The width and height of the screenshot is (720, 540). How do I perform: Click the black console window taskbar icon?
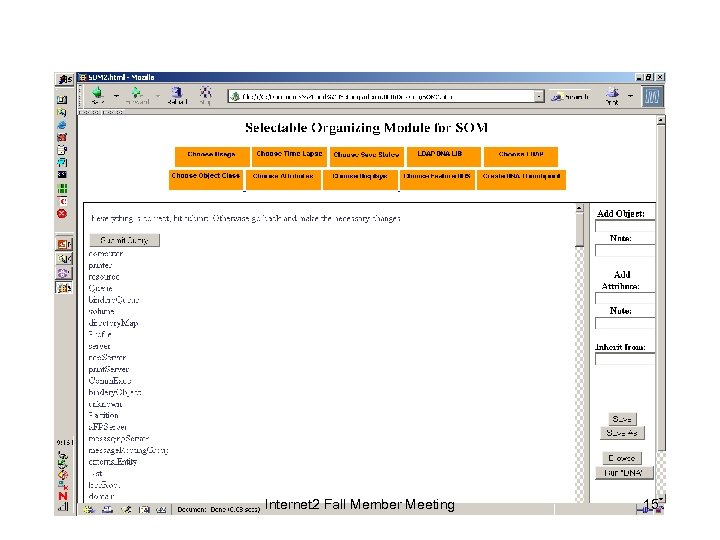click(62, 174)
